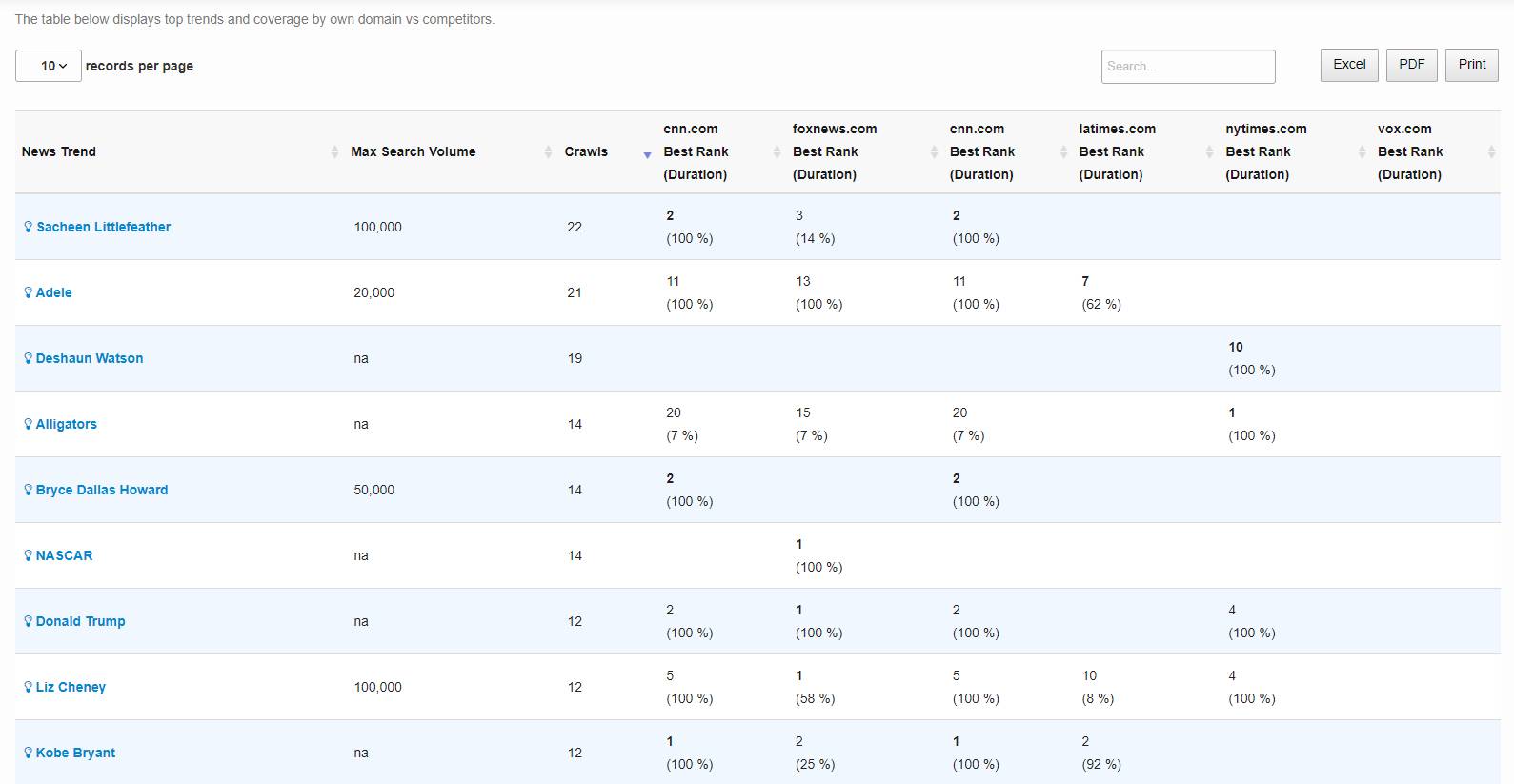Toggle the Crawls column sort arrow

(647, 154)
